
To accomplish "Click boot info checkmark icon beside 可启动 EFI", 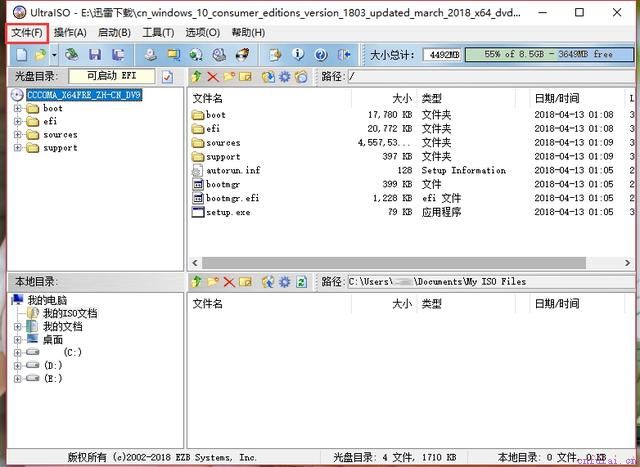I will 167,77.
